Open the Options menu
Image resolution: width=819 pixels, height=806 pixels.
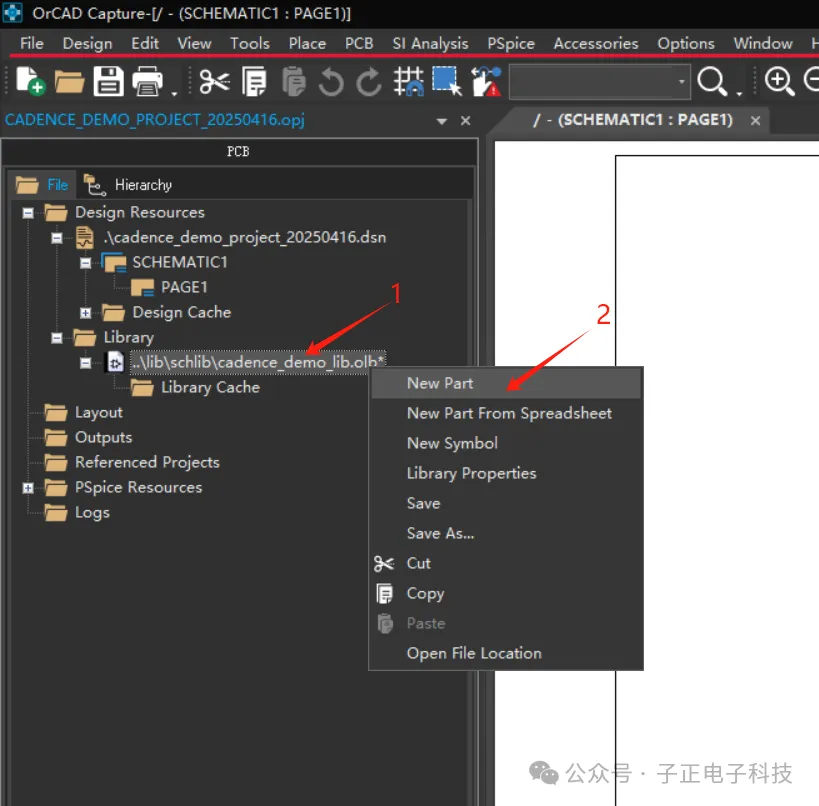point(686,43)
